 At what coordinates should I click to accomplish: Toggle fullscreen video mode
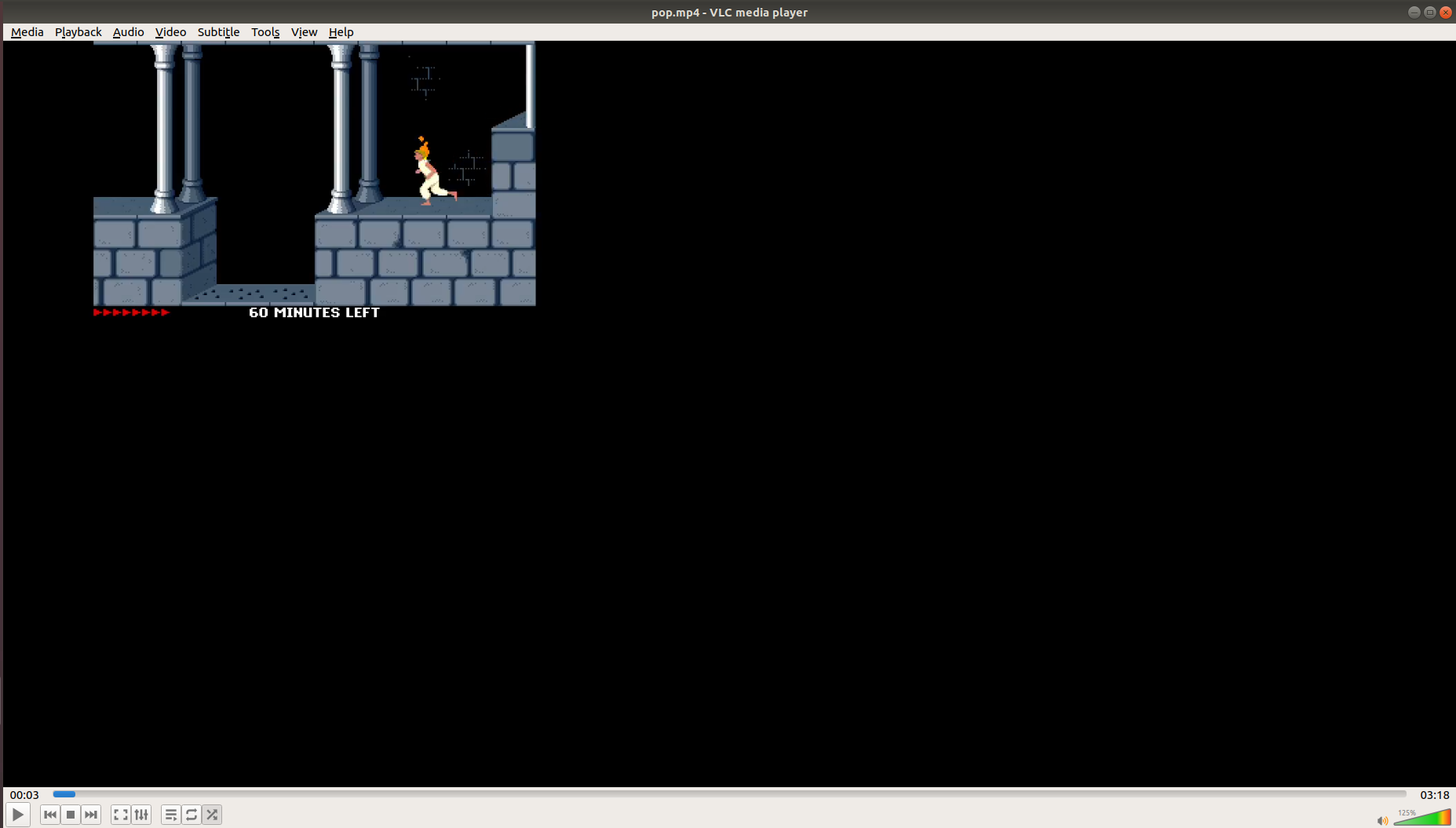(x=120, y=815)
